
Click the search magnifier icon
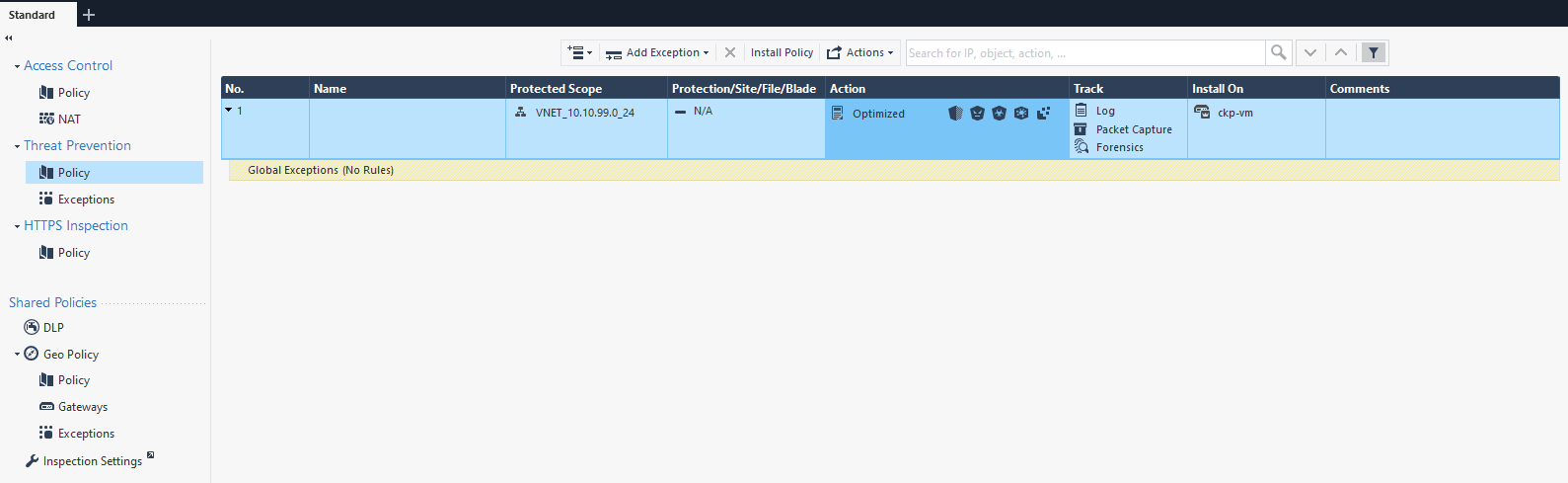[x=1278, y=52]
